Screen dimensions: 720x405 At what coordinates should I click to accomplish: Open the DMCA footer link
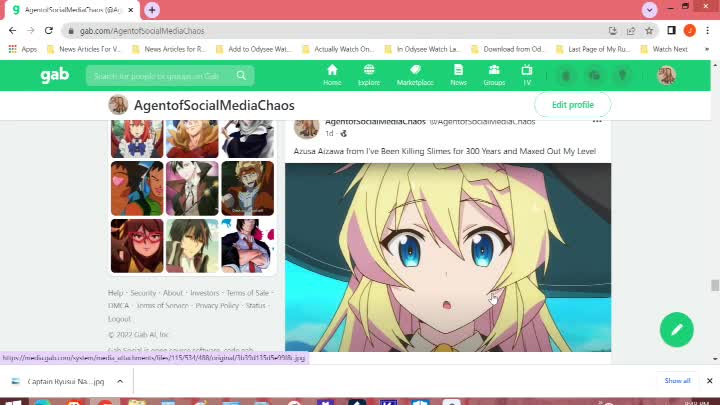tap(118, 306)
